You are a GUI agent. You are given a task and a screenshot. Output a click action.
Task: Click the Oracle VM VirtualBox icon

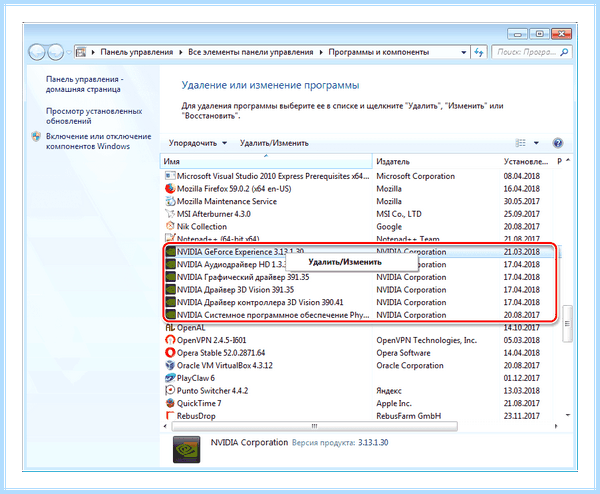click(x=170, y=365)
